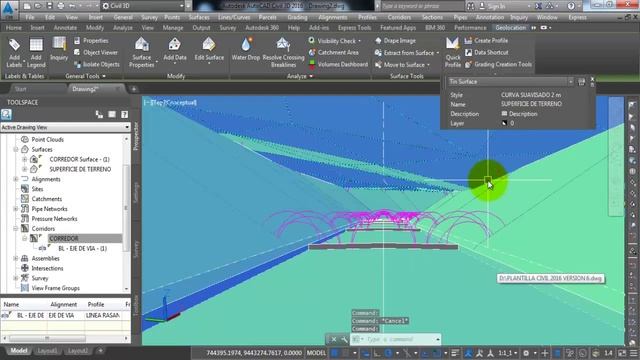Select the Pipe Networks node
Image resolution: width=640 pixels, height=360 pixels.
pos(49,209)
